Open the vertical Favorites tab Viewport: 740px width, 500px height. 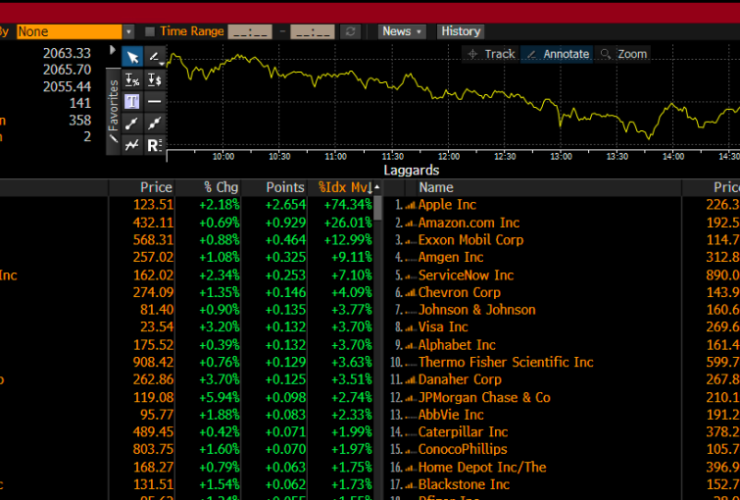click(x=113, y=111)
